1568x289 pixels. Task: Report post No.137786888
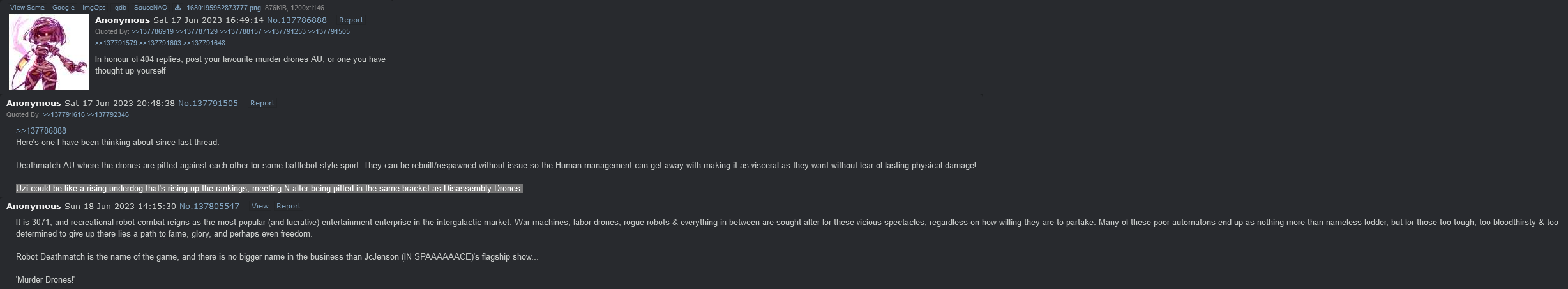click(351, 20)
